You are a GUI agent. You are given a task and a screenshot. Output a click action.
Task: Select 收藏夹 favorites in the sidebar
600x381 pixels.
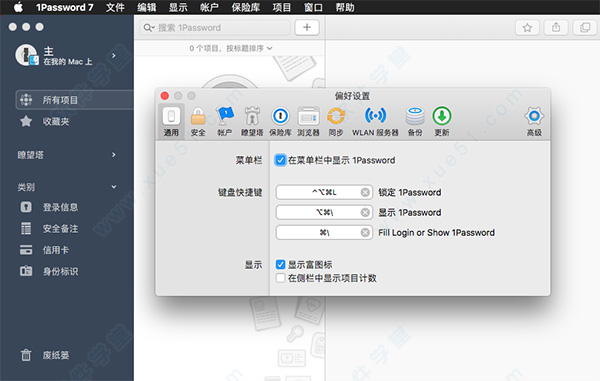[56, 122]
